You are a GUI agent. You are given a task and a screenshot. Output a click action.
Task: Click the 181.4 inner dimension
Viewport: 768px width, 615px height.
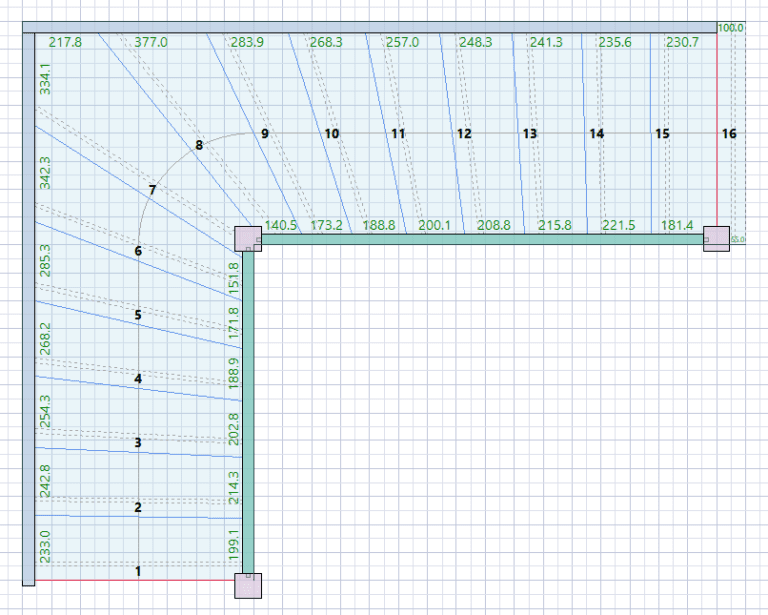677,225
